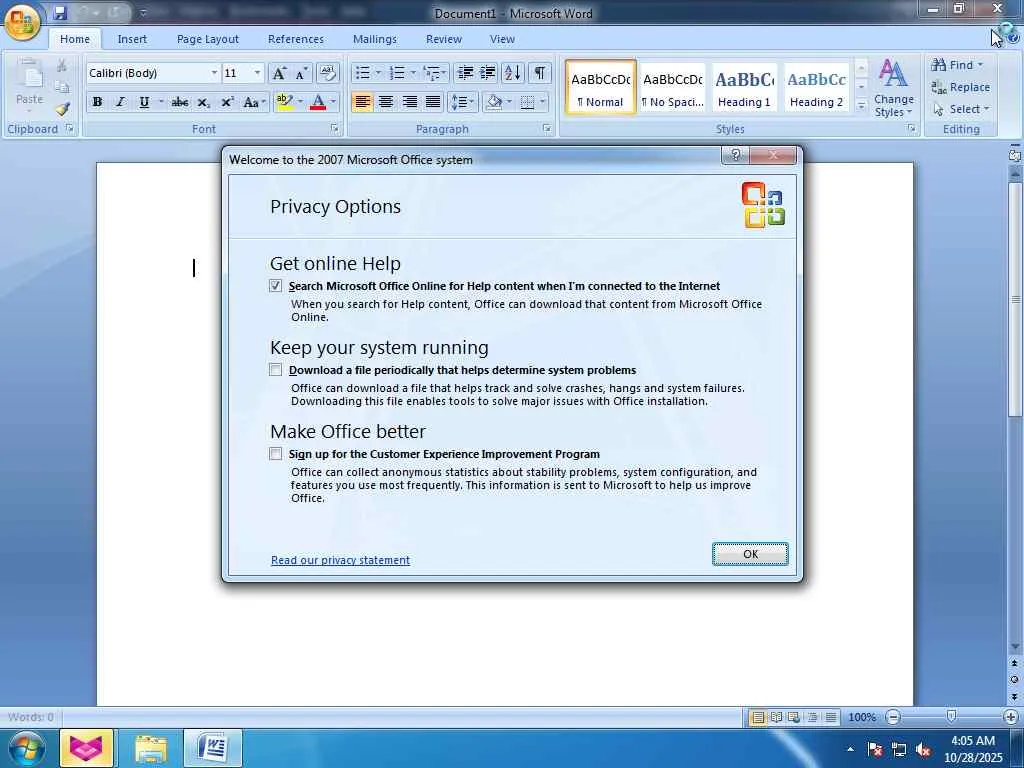Viewport: 1024px width, 768px height.
Task: Expand the Bullets list dropdown arrow
Action: (377, 73)
